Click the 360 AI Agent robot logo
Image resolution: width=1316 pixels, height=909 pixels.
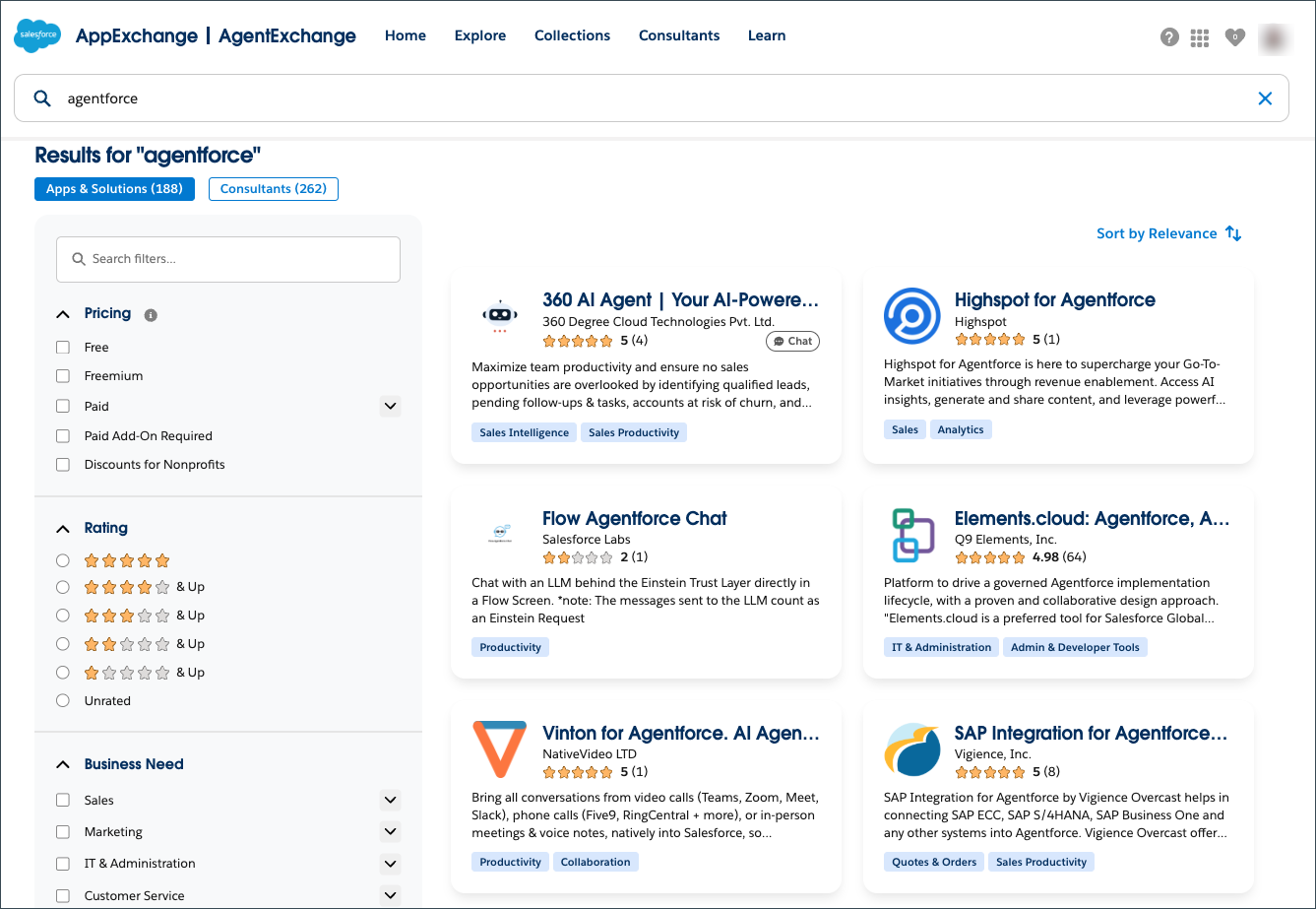pyautogui.click(x=500, y=317)
